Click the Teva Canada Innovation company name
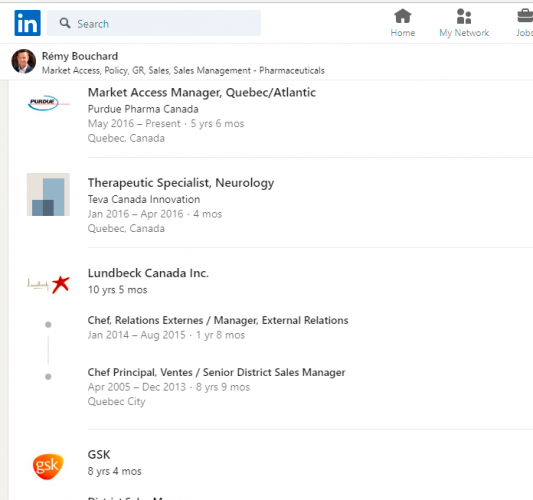This screenshot has height=500, width=533. coord(144,199)
